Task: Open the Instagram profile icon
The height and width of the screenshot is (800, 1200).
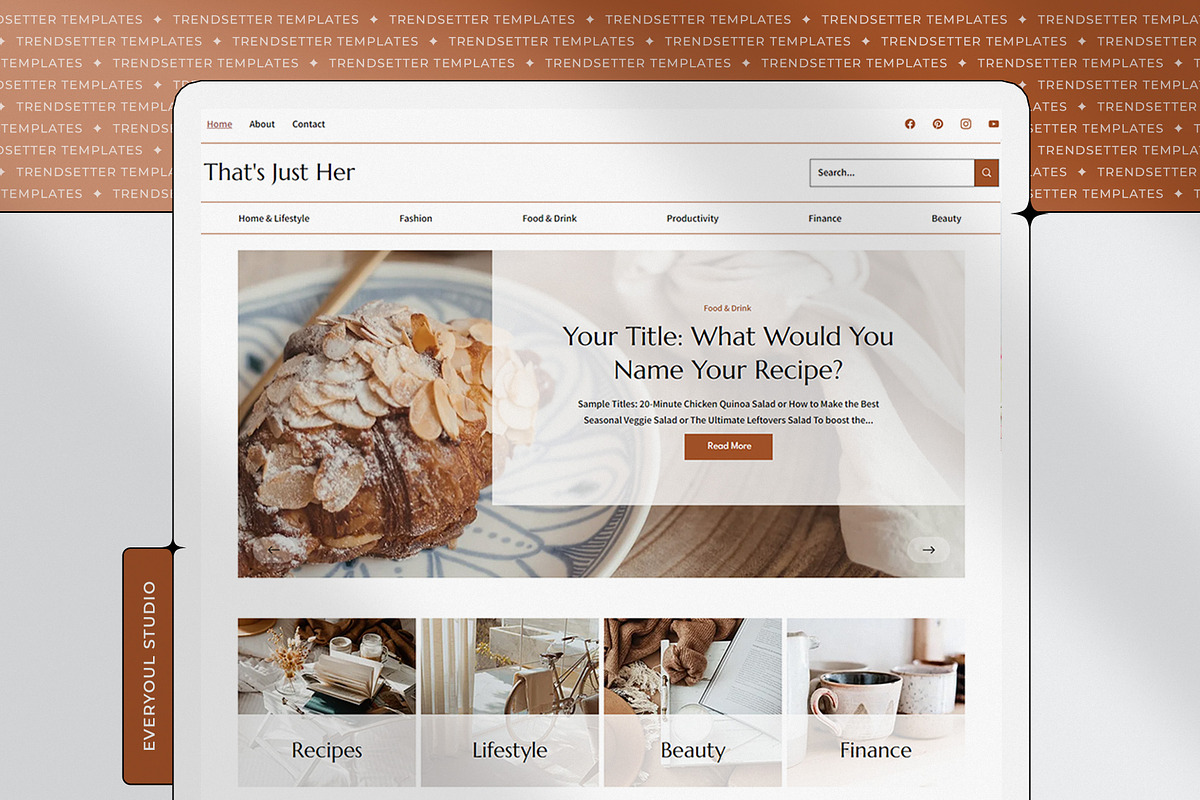Action: pos(966,124)
